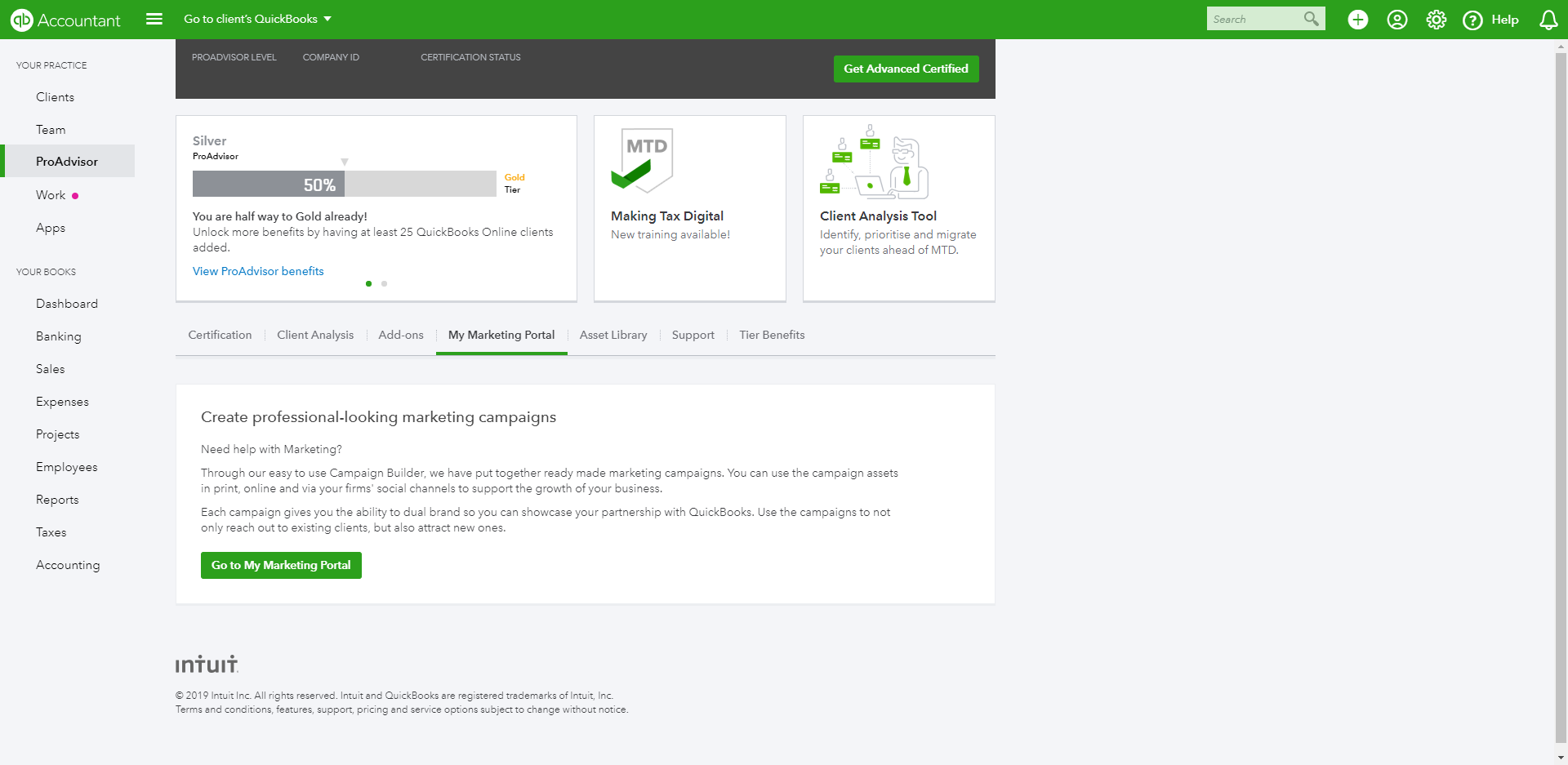Click the magnifying glass search icon
The height and width of the screenshot is (765, 1568).
click(1312, 19)
